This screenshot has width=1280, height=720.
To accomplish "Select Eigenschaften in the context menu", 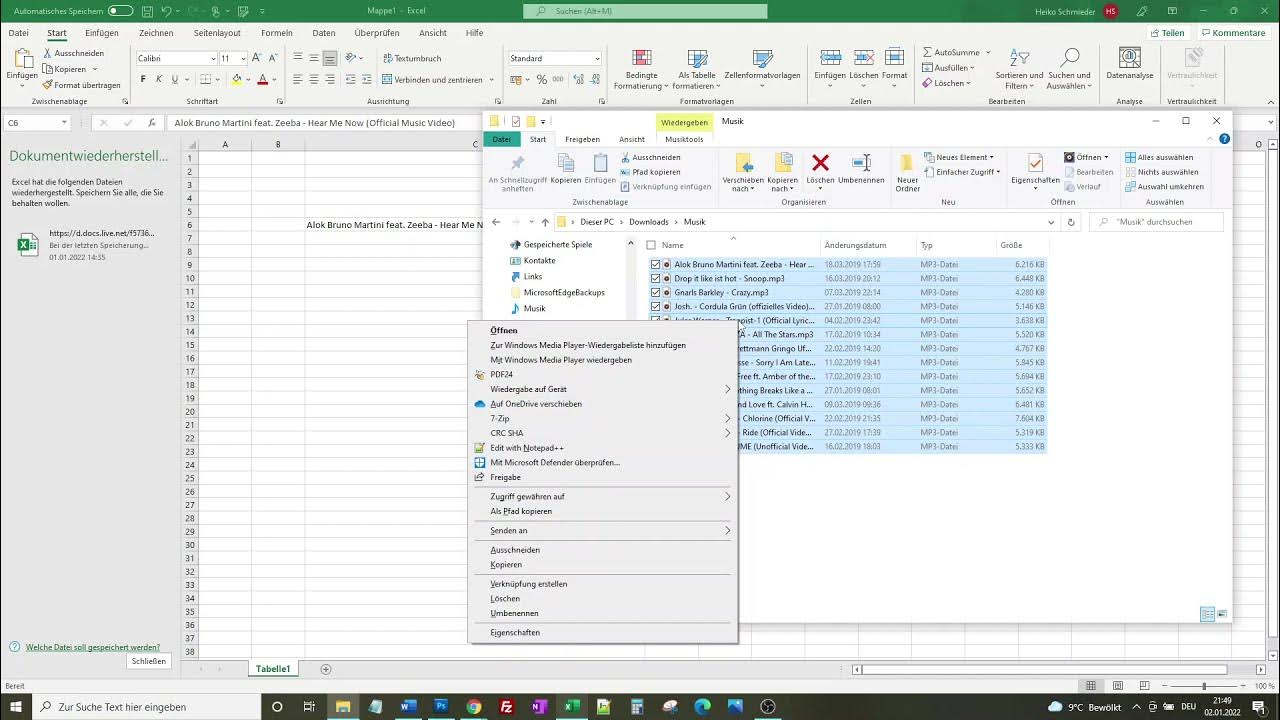I will pos(515,633).
